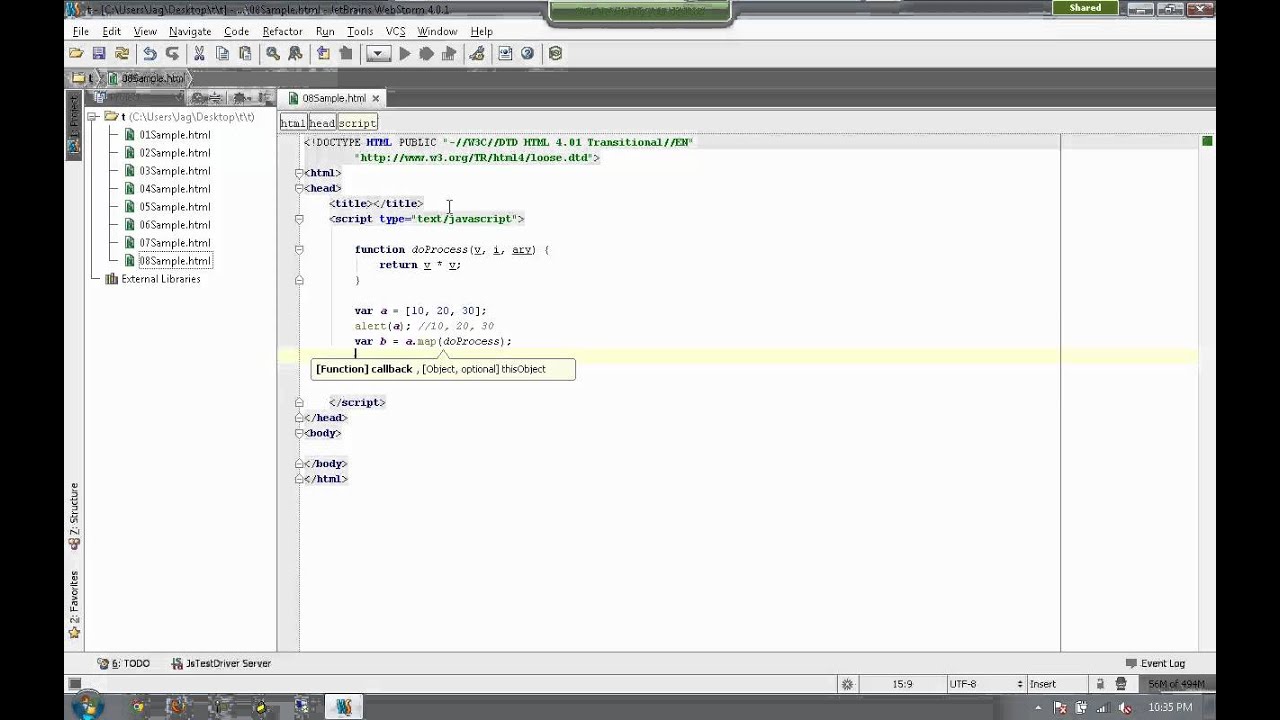Fold the head tag in gutter
Viewport: 1280px width, 720px height.
[x=299, y=188]
